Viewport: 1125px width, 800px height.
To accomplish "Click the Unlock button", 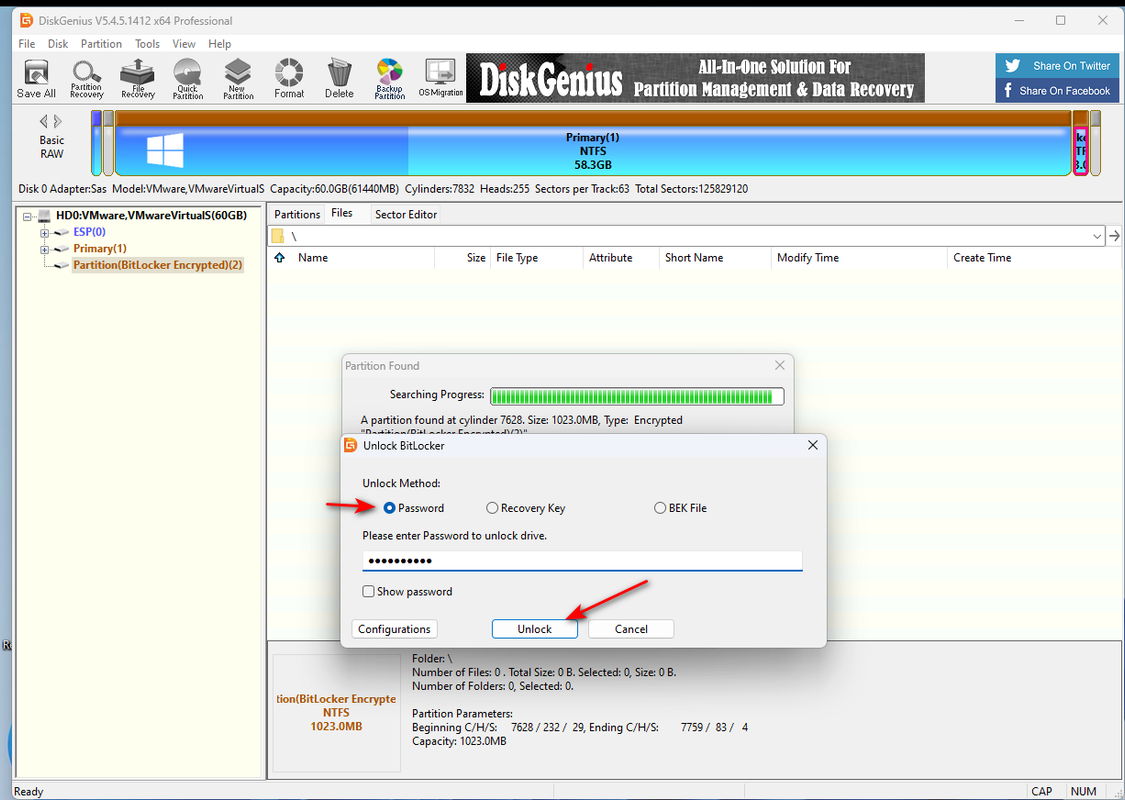I will pyautogui.click(x=535, y=629).
